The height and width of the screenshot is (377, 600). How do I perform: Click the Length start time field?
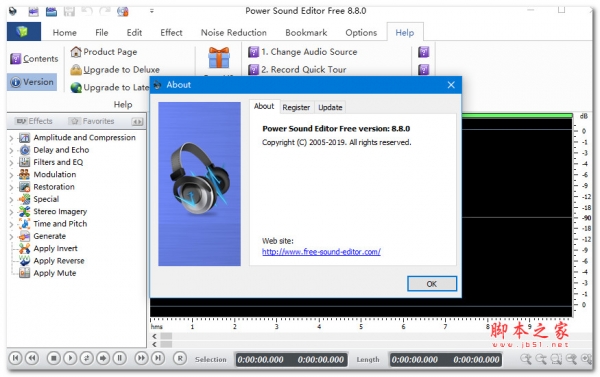(414, 359)
